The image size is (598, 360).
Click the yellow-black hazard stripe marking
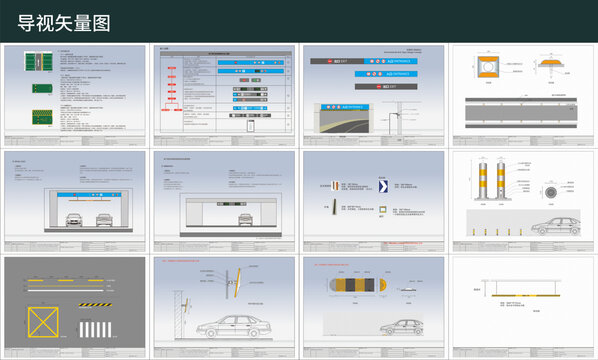(95, 305)
